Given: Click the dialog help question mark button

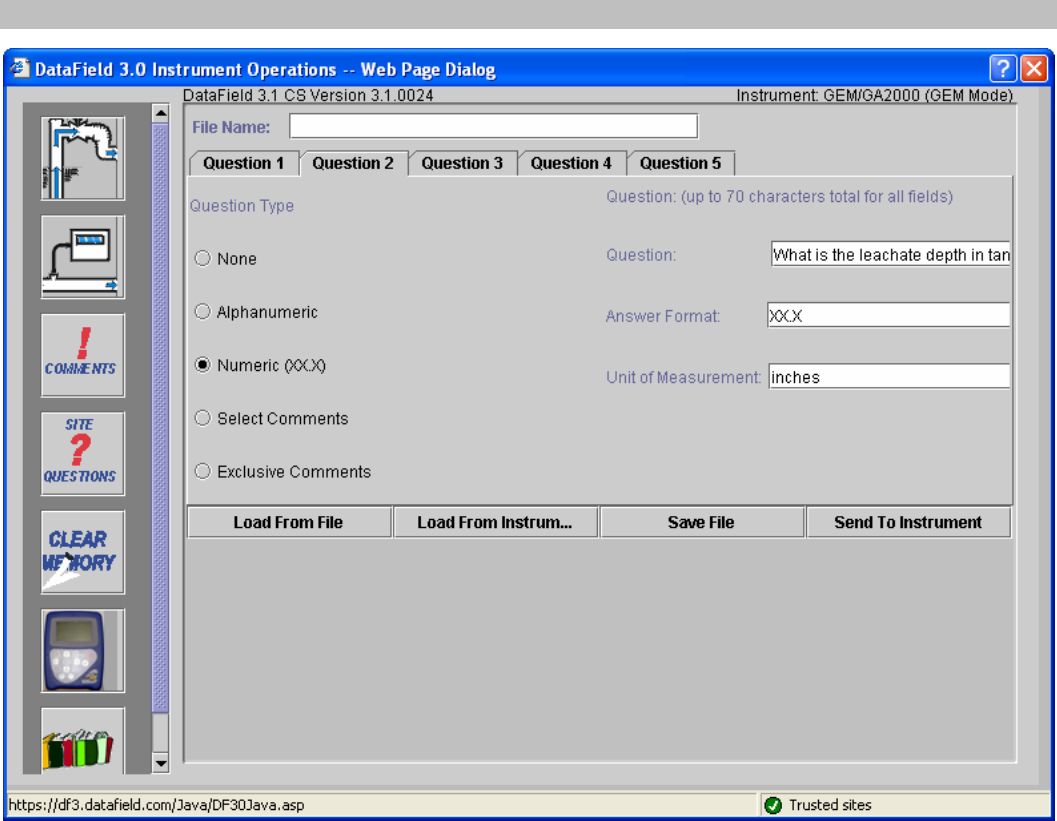Looking at the screenshot, I should (x=1002, y=69).
